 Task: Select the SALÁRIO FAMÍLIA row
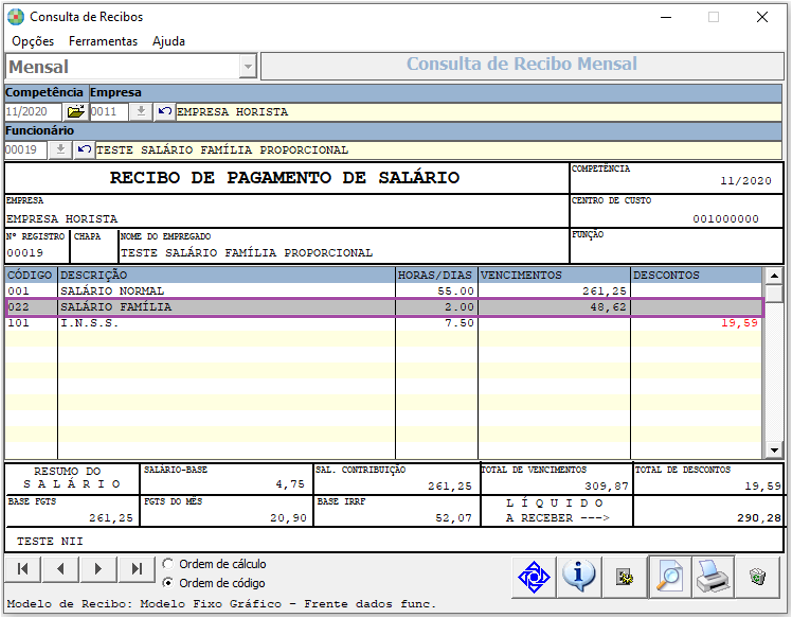tap(383, 307)
